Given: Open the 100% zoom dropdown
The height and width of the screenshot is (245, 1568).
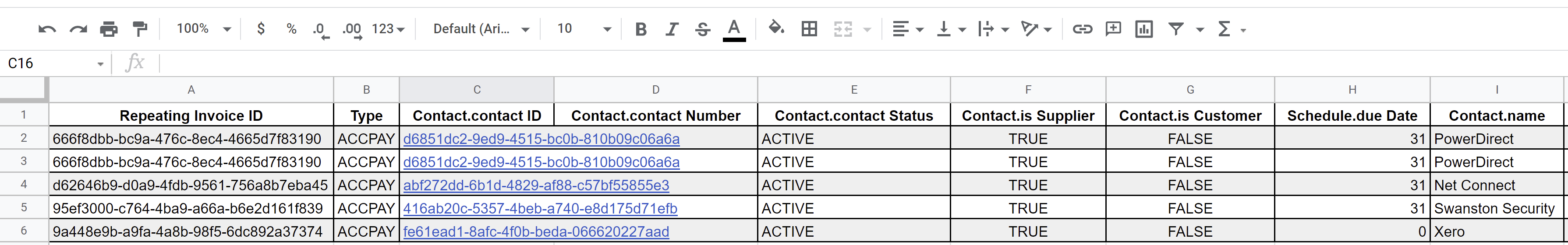Looking at the screenshot, I should point(203,28).
